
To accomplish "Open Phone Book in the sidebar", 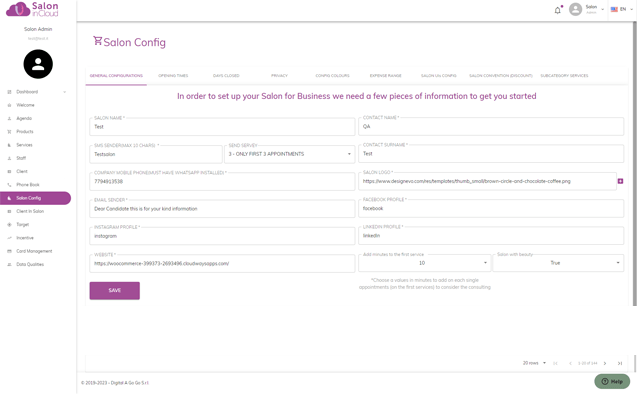I will [28, 185].
